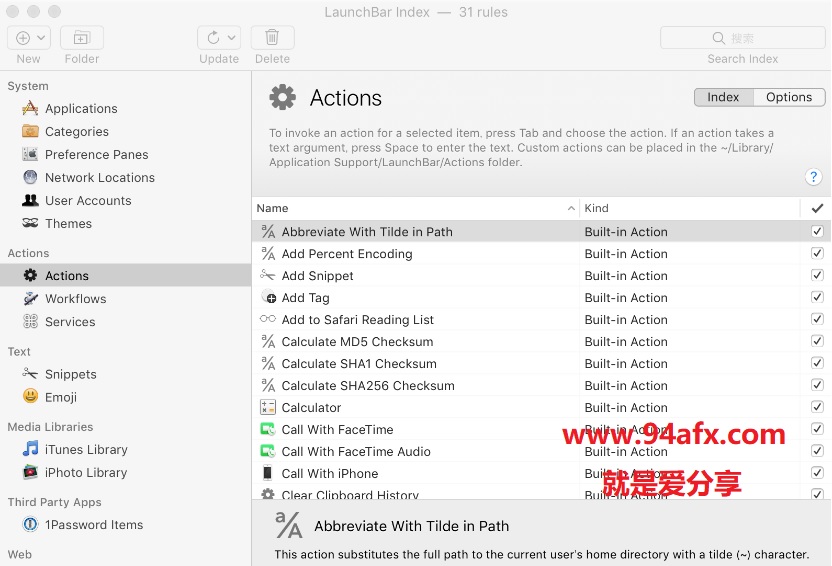Toggle Calculate SHA256 Checksum checkbox
This screenshot has width=832, height=566.
(817, 385)
